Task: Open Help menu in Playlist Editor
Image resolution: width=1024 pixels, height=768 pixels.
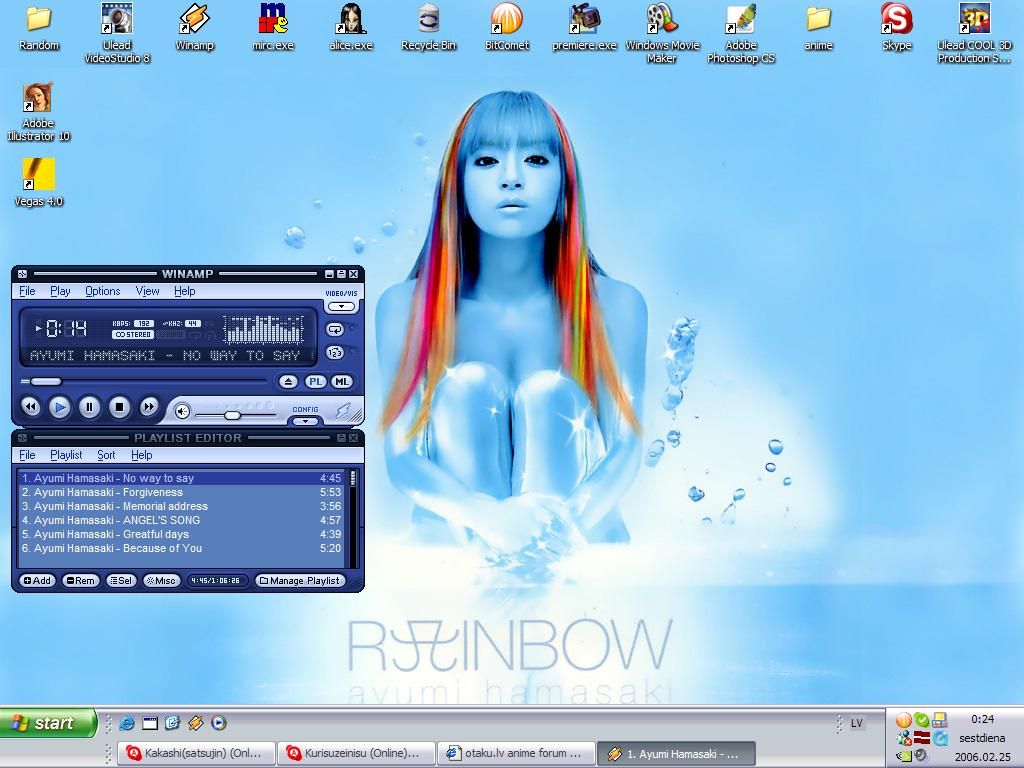Action: (x=142, y=455)
